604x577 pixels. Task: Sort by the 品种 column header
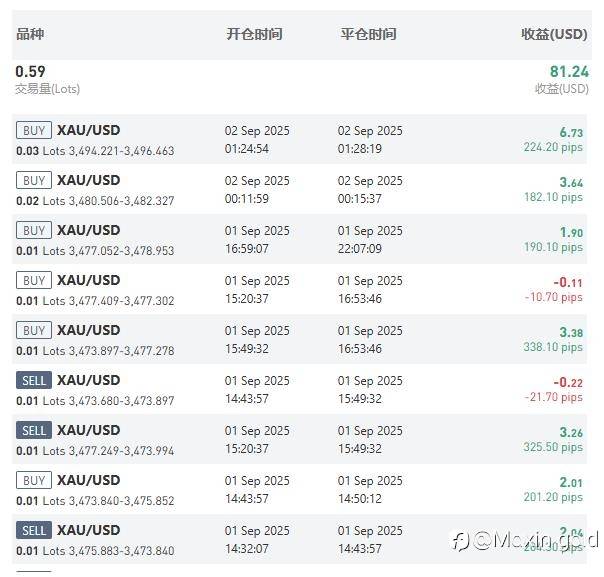pyautogui.click(x=30, y=34)
